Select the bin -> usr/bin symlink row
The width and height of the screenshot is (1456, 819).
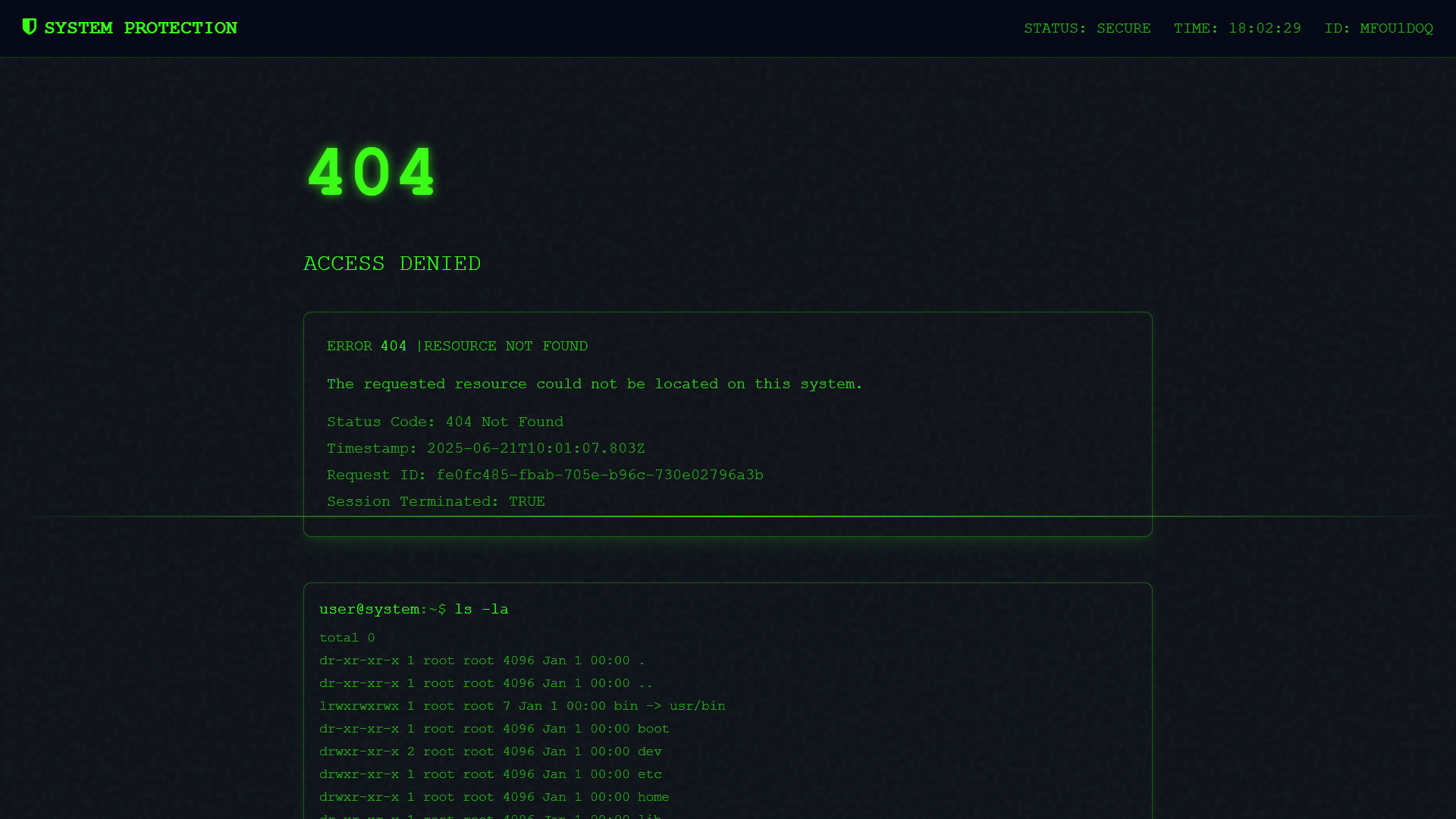click(522, 706)
